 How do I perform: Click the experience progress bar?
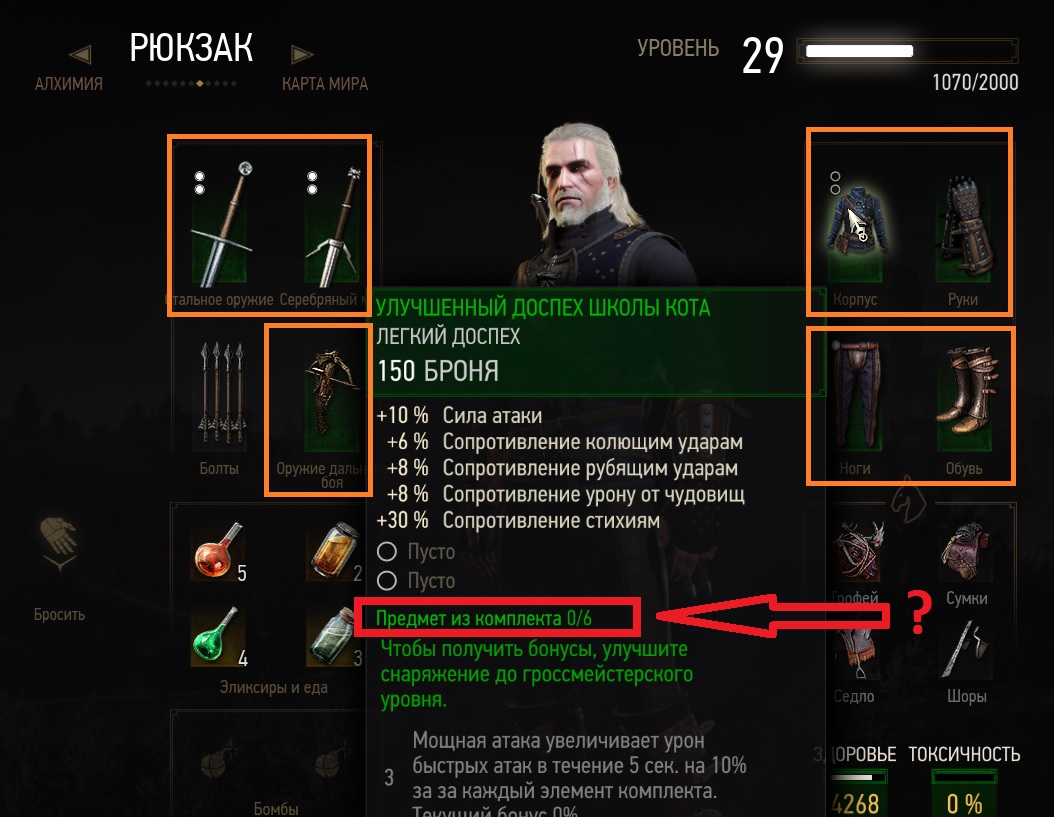[x=907, y=52]
